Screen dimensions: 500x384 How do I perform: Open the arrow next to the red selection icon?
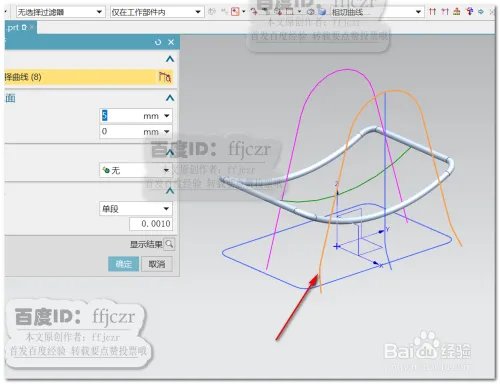click(x=244, y=12)
